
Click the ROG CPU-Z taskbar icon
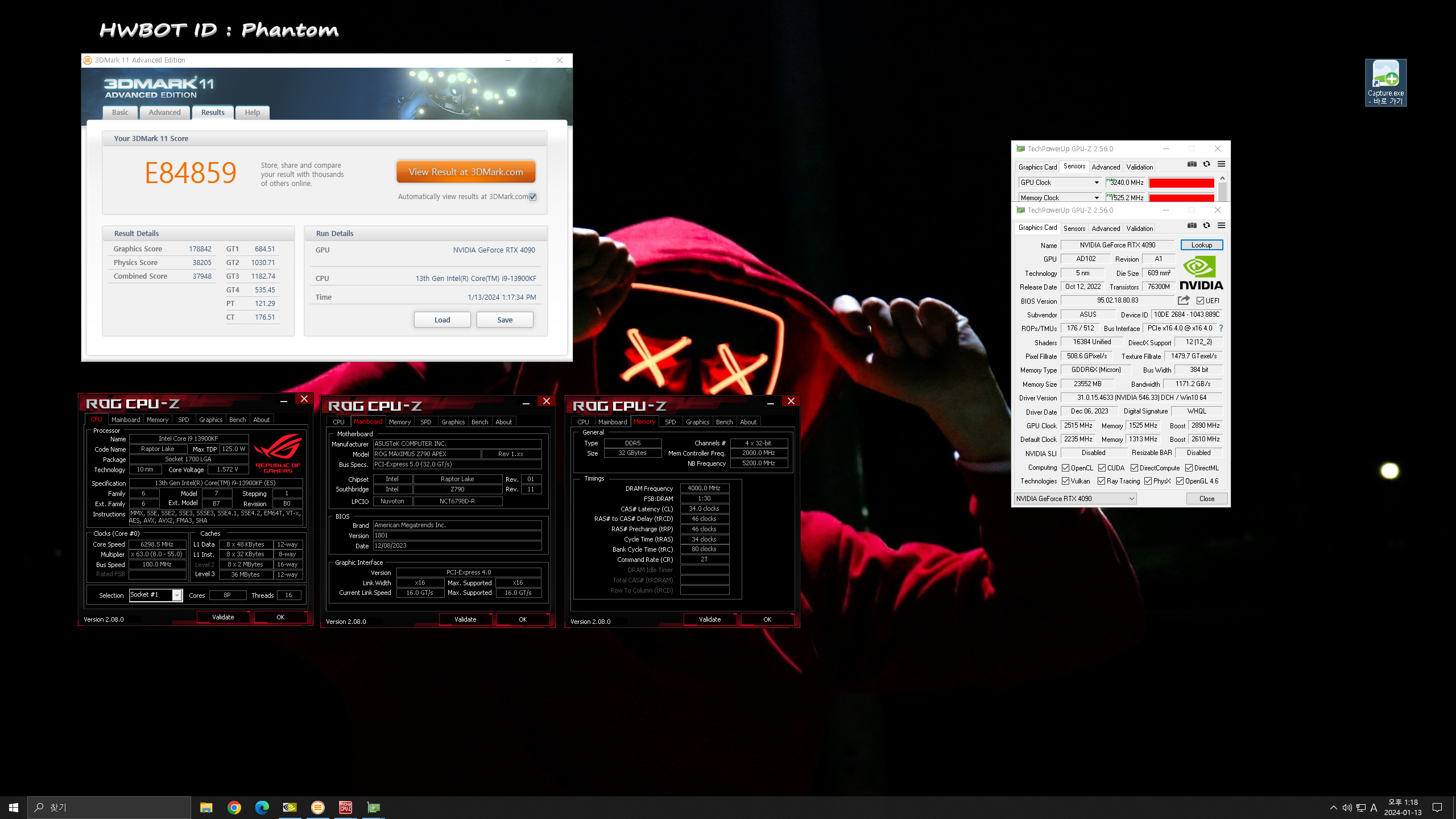[345, 807]
